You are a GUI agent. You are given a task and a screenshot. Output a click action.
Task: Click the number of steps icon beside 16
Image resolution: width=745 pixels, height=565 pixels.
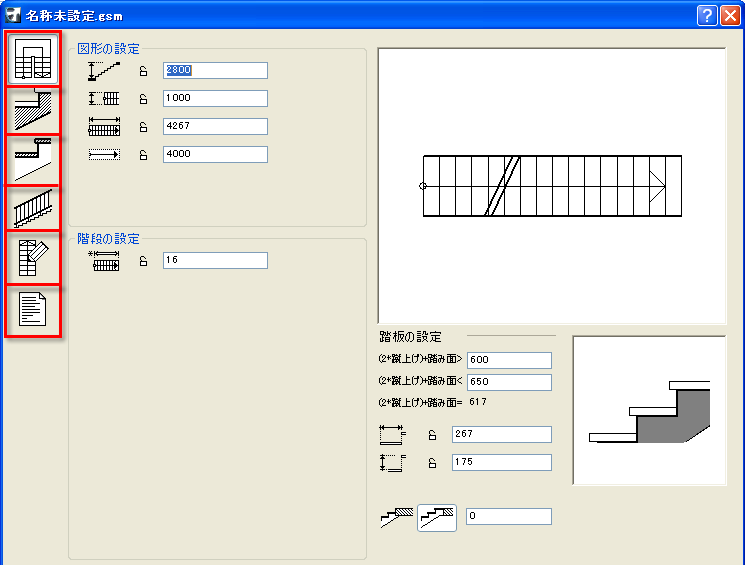click(x=104, y=261)
